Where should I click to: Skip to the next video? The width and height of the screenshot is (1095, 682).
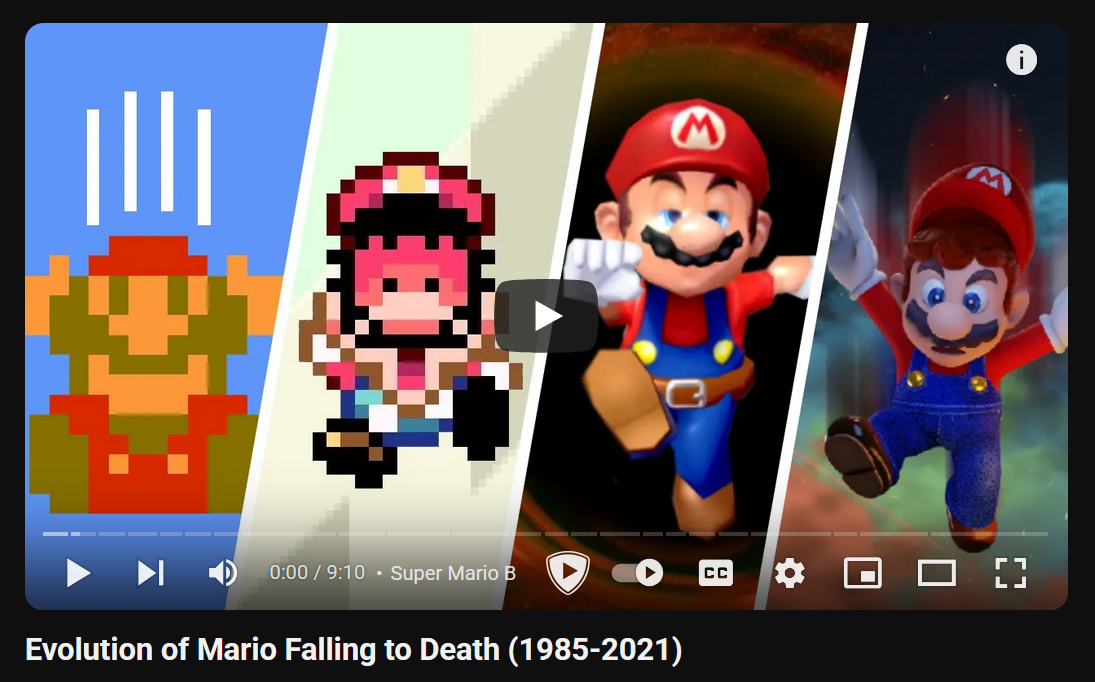pyautogui.click(x=150, y=573)
